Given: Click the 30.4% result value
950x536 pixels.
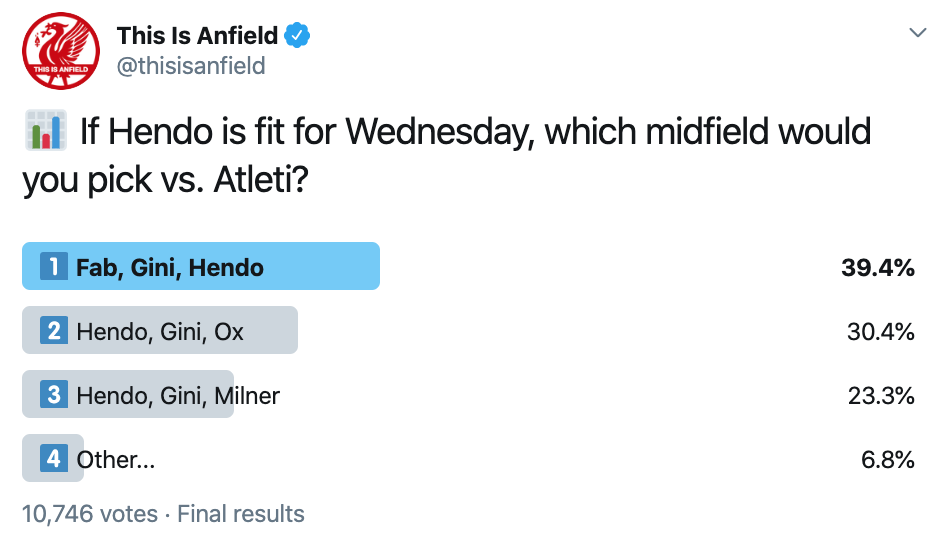Looking at the screenshot, I should click(x=881, y=332).
